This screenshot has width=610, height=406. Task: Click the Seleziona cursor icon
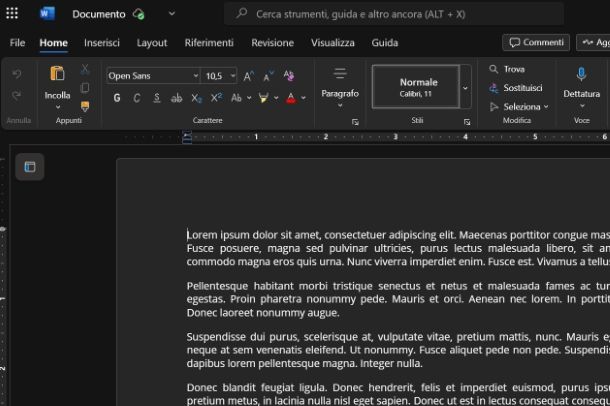click(494, 107)
